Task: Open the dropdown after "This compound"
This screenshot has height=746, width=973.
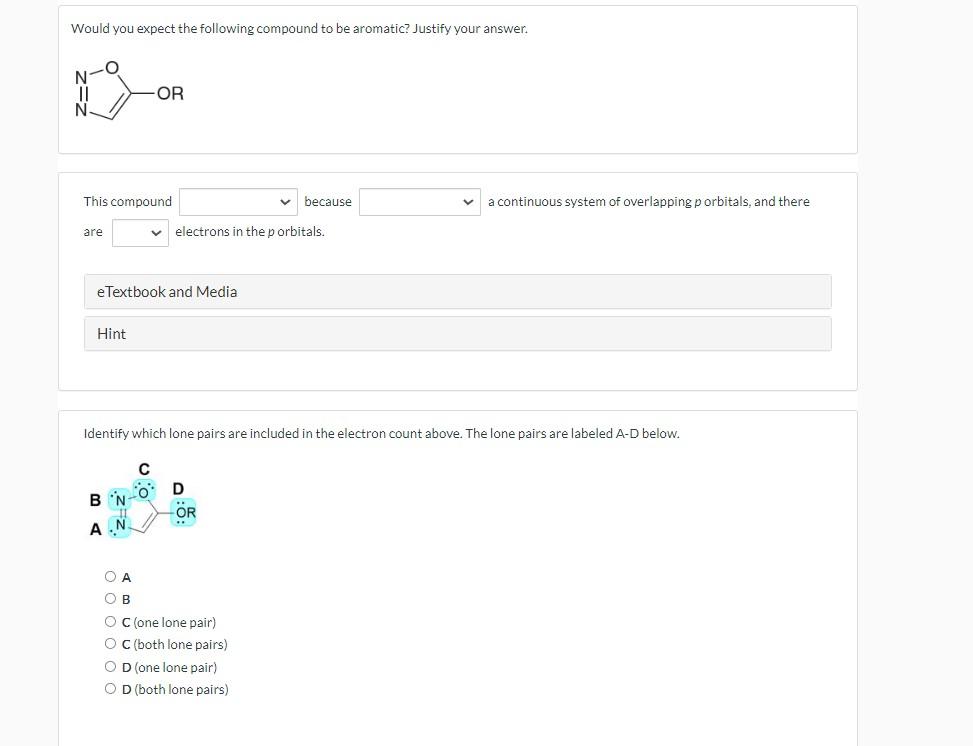Action: click(x=237, y=201)
